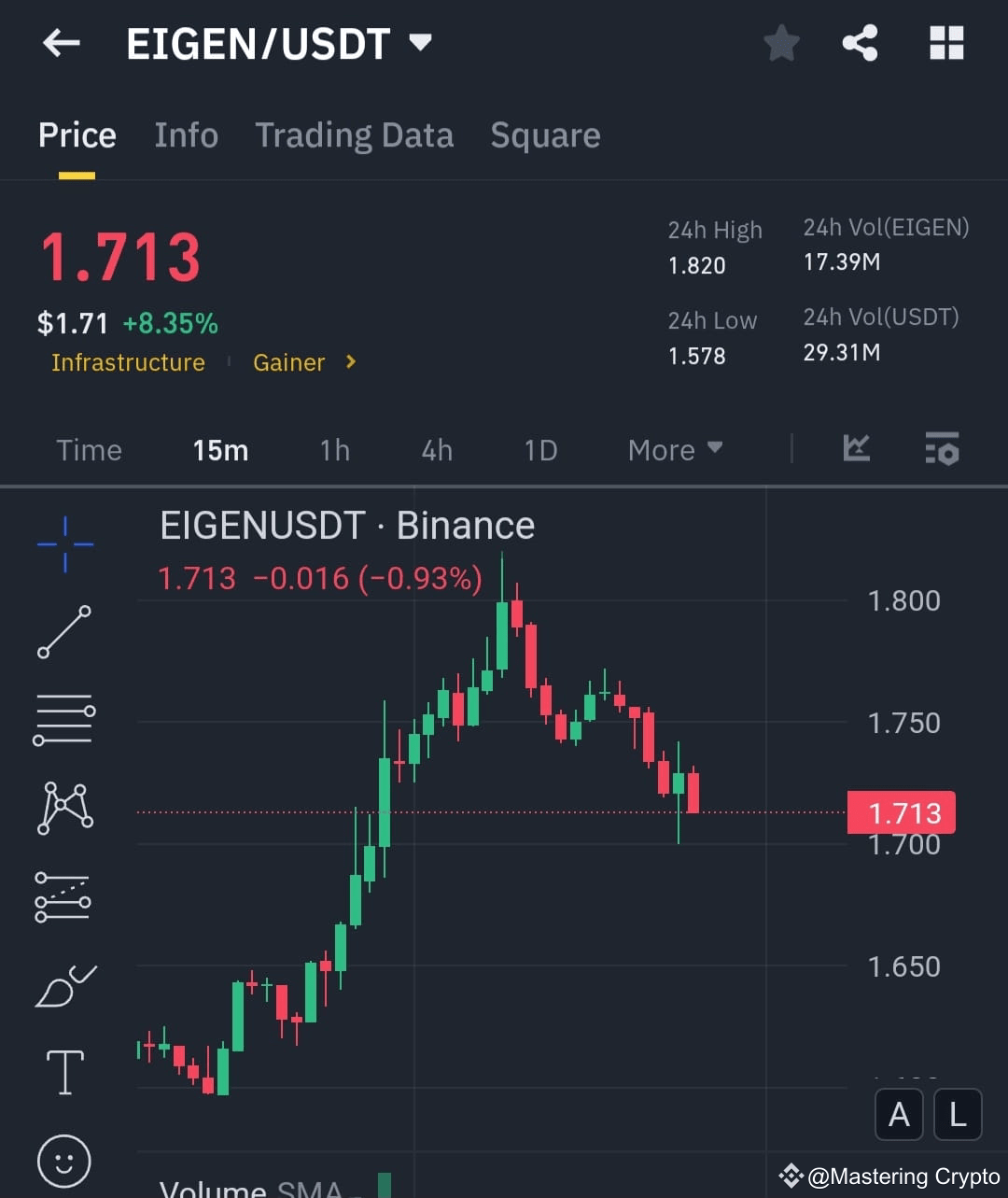The image size is (1008, 1198).
Task: Select the XABCD pattern tool
Action: (64, 808)
